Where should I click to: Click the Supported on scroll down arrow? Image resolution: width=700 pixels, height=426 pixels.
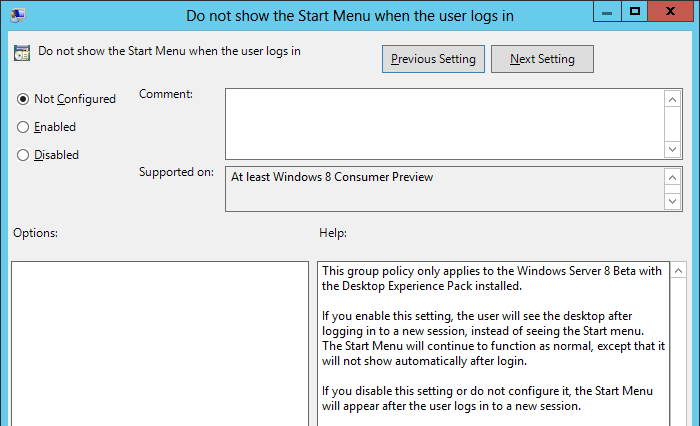[673, 201]
